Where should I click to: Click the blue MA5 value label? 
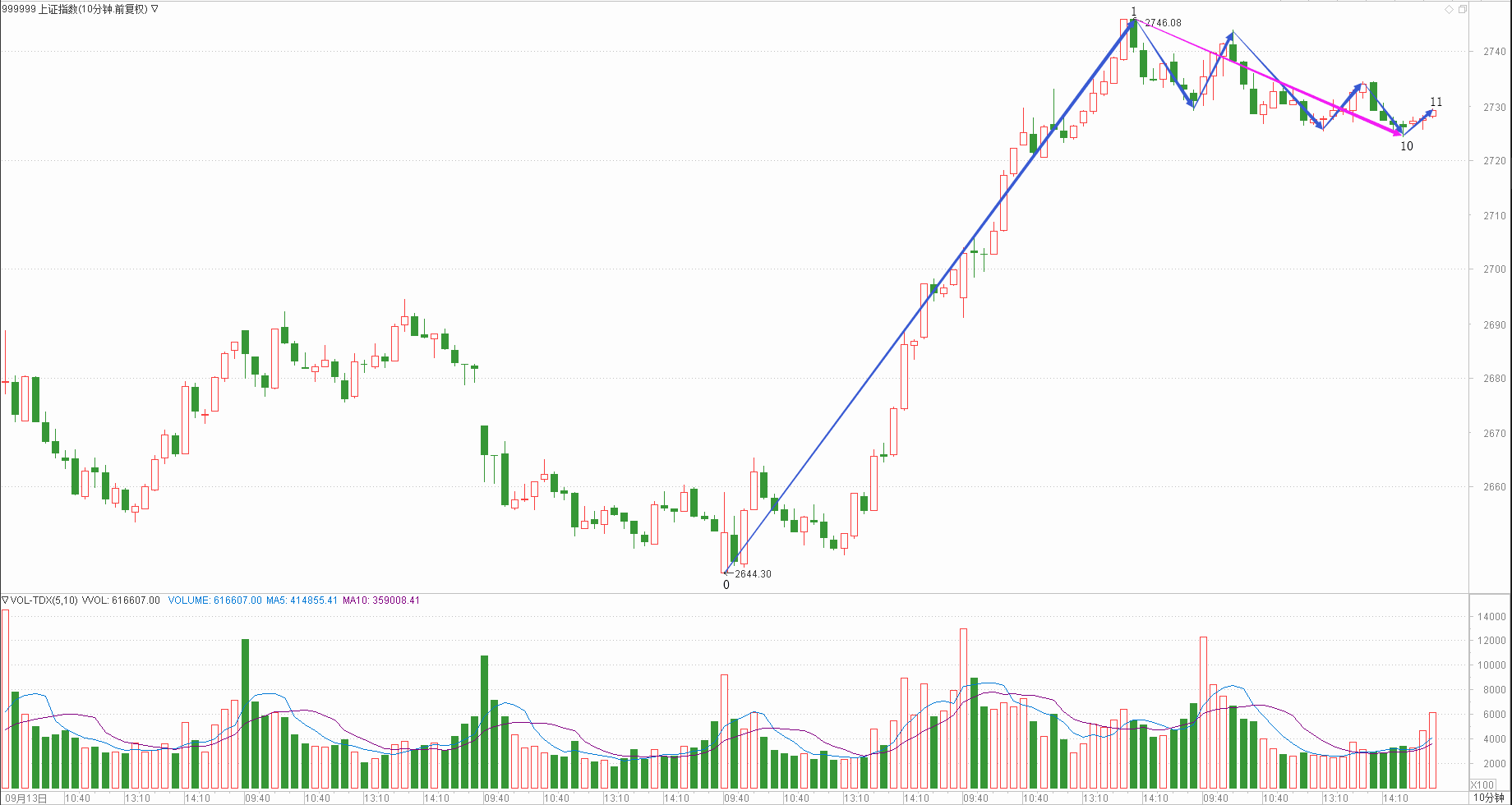pyautogui.click(x=302, y=600)
